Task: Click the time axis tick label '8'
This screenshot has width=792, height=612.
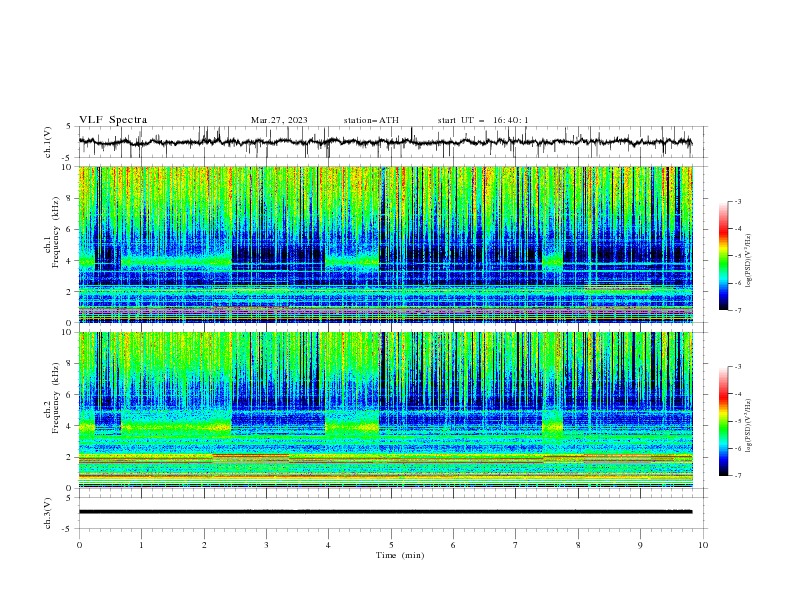Action: point(578,545)
